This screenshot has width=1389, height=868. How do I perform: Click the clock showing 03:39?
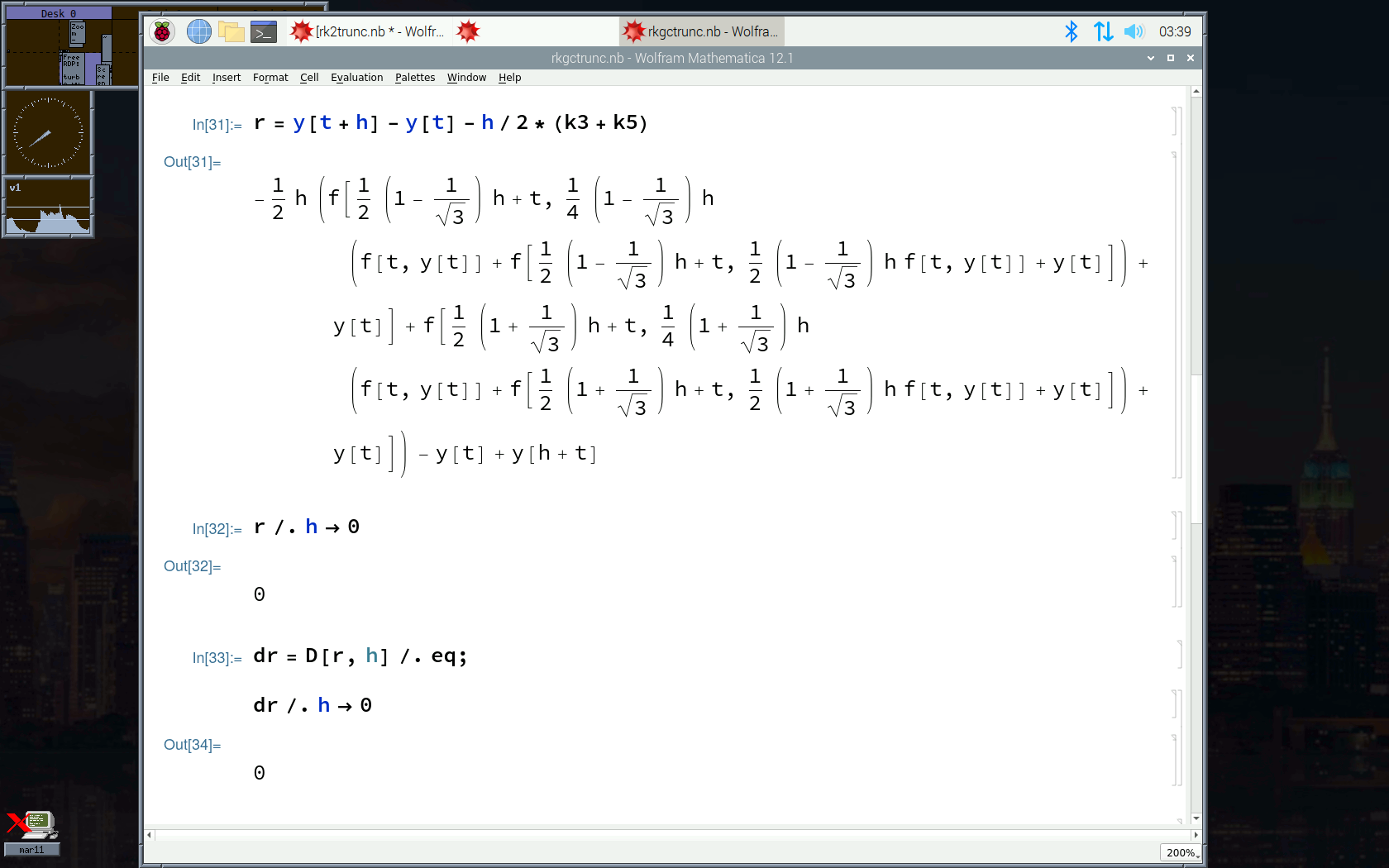(1174, 31)
